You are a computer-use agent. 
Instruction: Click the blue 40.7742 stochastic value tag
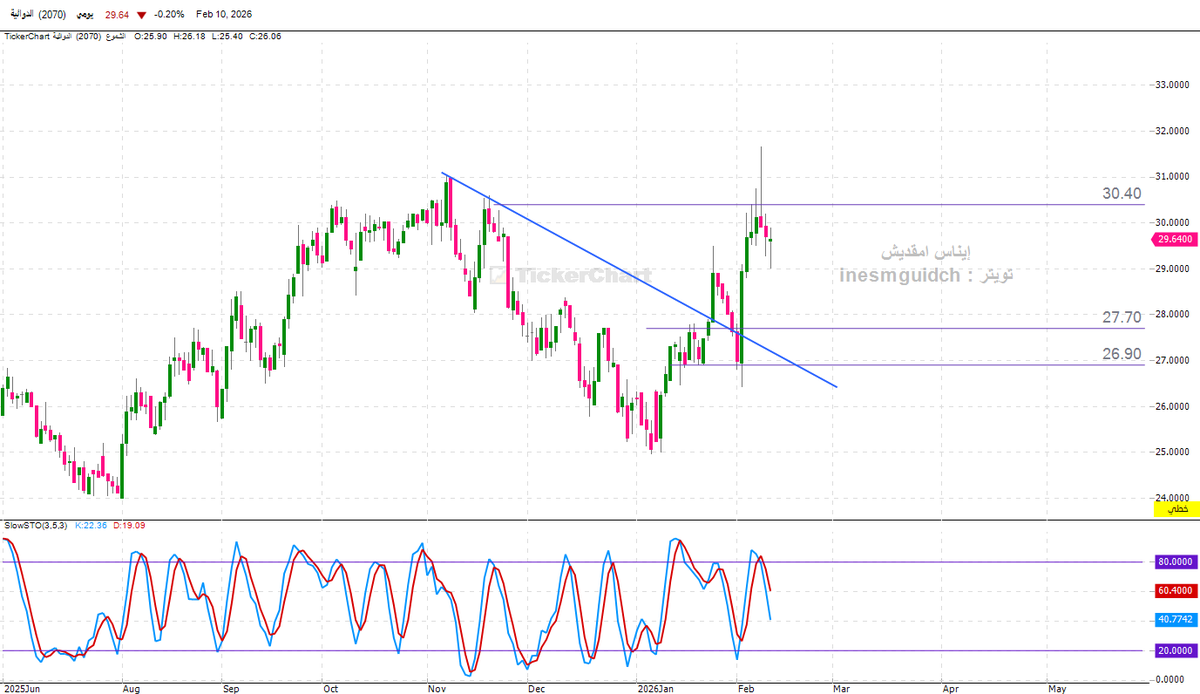coord(1177,620)
